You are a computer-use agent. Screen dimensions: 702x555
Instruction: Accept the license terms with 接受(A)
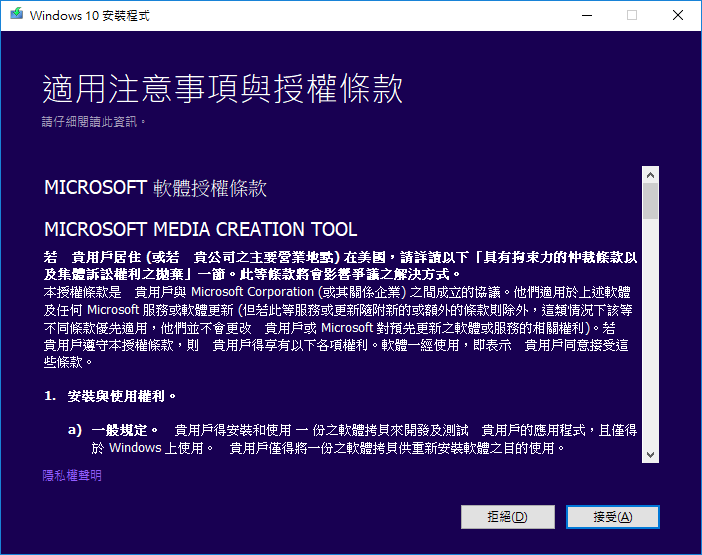tap(612, 517)
